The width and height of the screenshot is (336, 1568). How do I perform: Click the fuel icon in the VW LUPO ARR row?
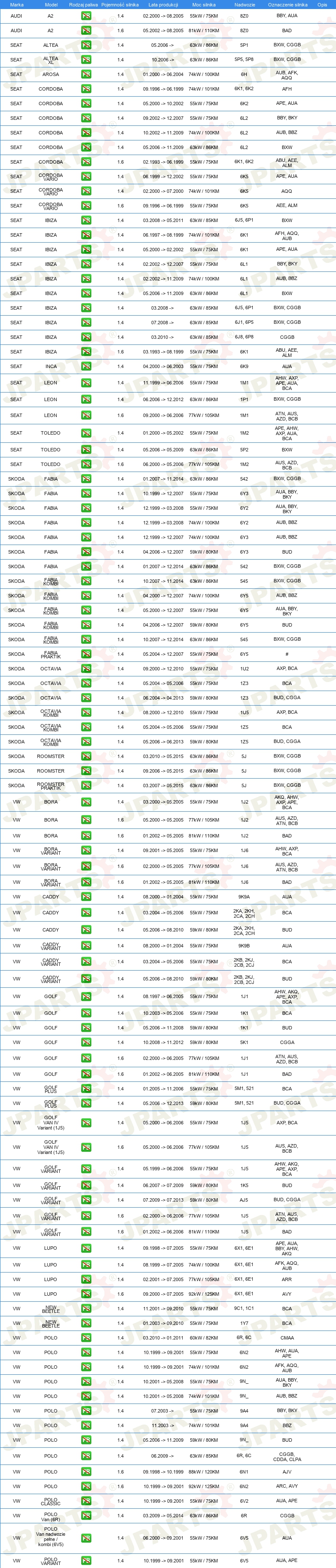(x=86, y=1279)
